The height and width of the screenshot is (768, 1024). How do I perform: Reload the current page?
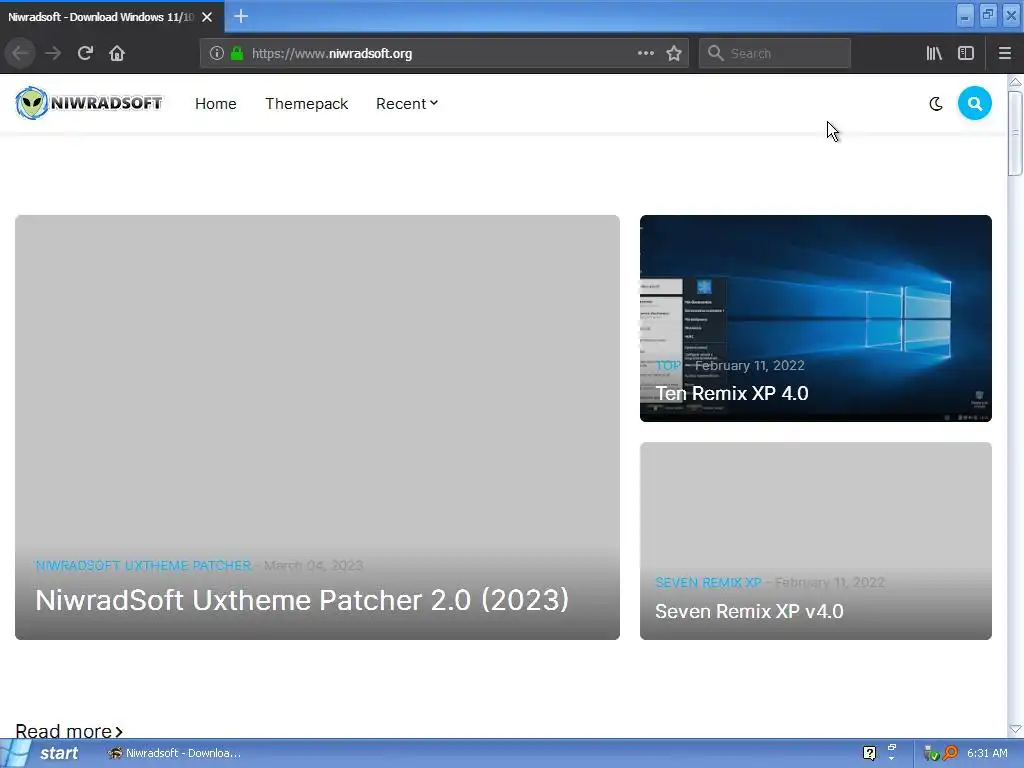point(85,53)
